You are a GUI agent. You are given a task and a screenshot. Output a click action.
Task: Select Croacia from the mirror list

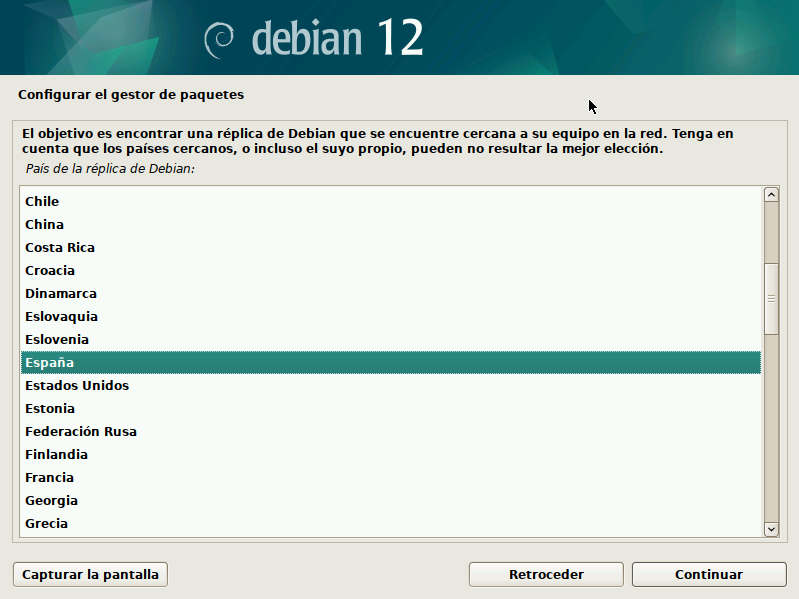coord(50,270)
